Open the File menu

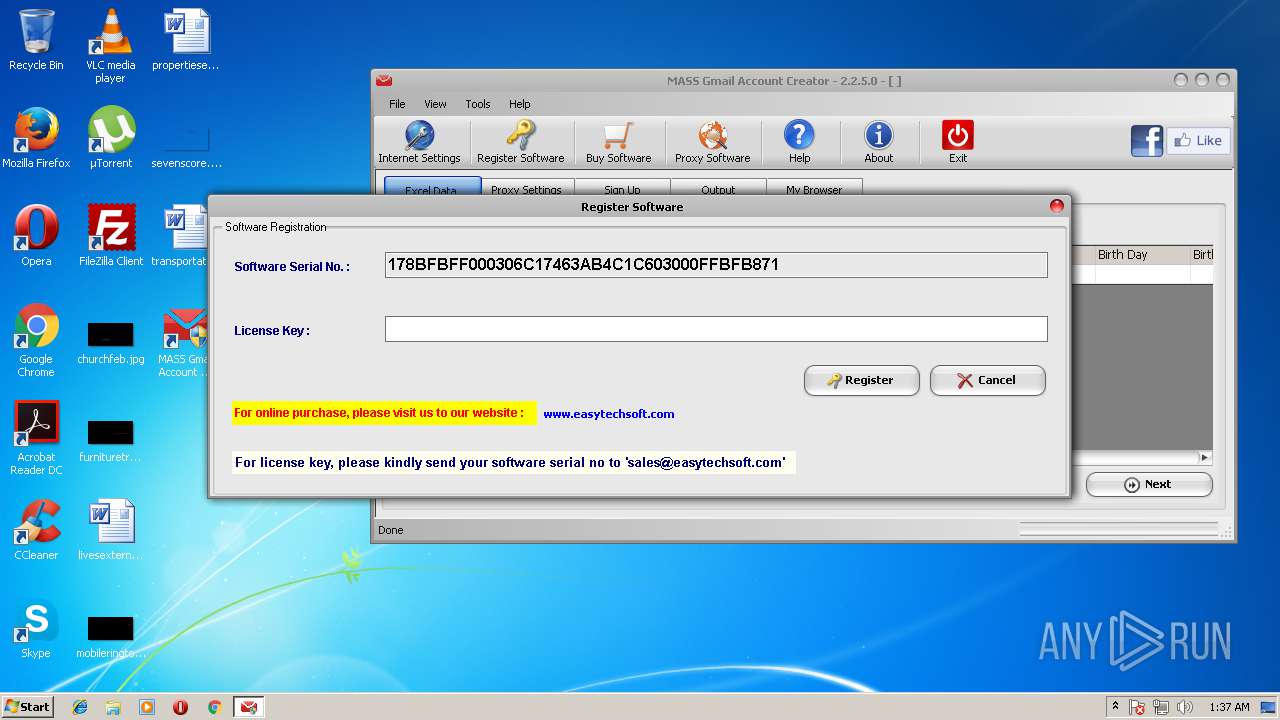(397, 104)
